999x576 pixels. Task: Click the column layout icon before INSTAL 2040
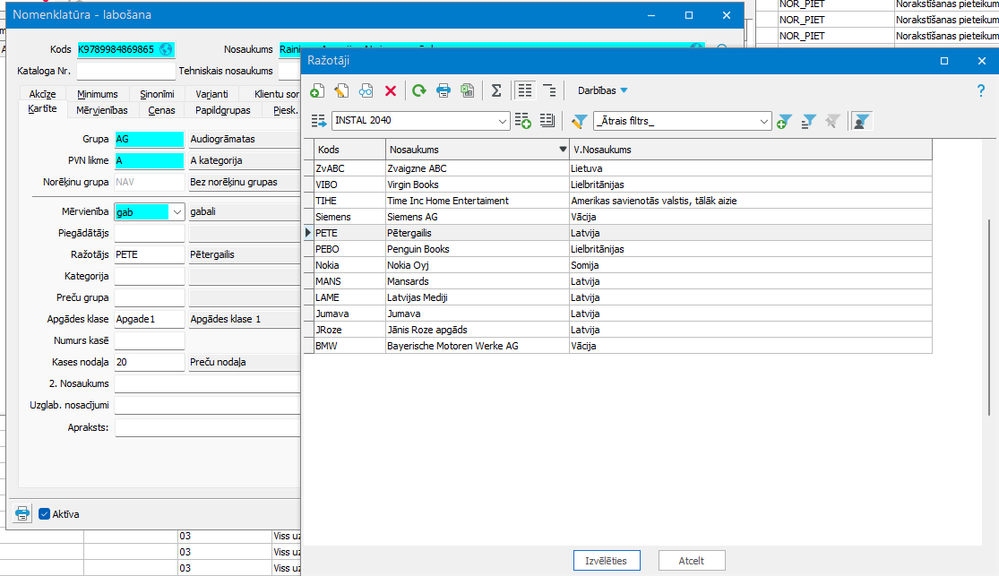[319, 120]
